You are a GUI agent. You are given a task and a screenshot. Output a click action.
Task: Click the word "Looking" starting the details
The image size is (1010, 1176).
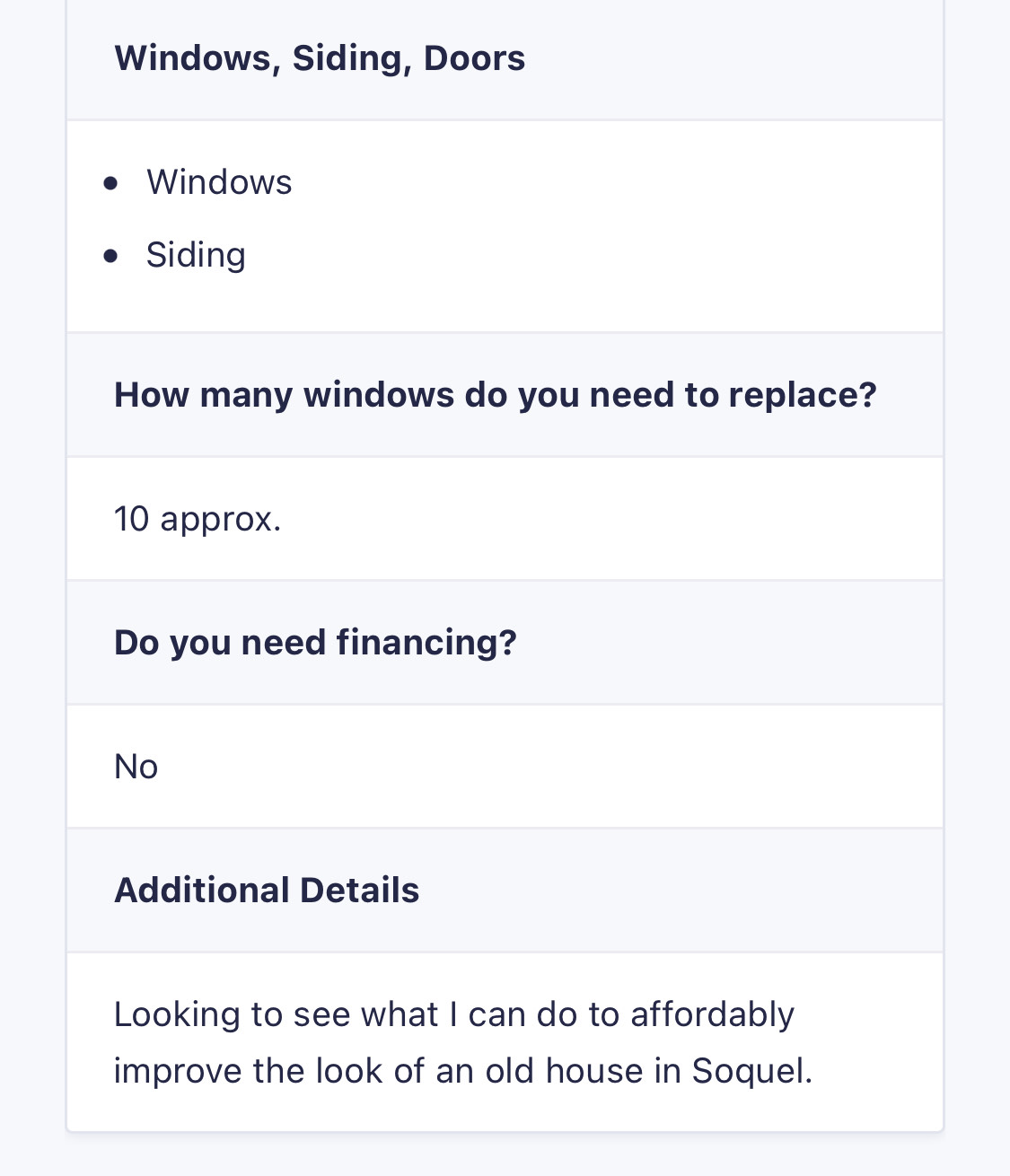click(x=178, y=1015)
